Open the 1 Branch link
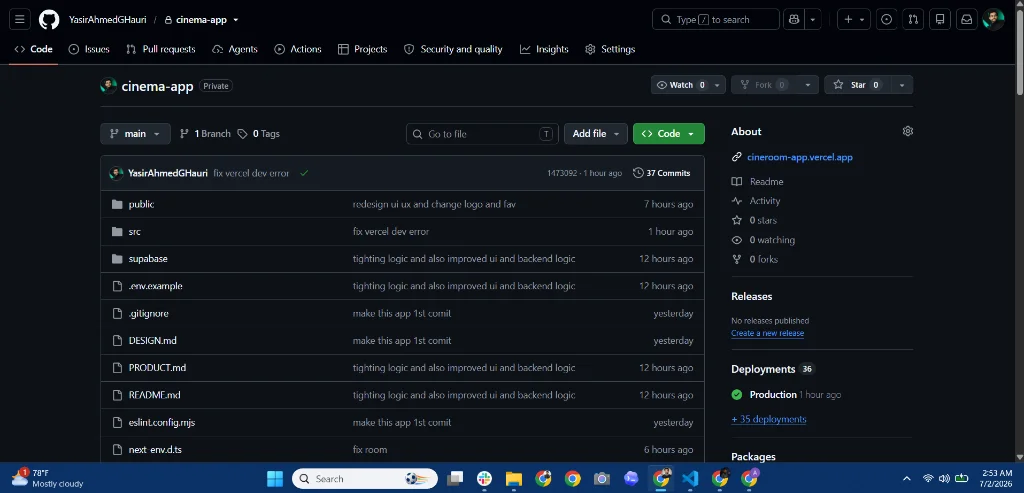1024x493 pixels. click(205, 134)
